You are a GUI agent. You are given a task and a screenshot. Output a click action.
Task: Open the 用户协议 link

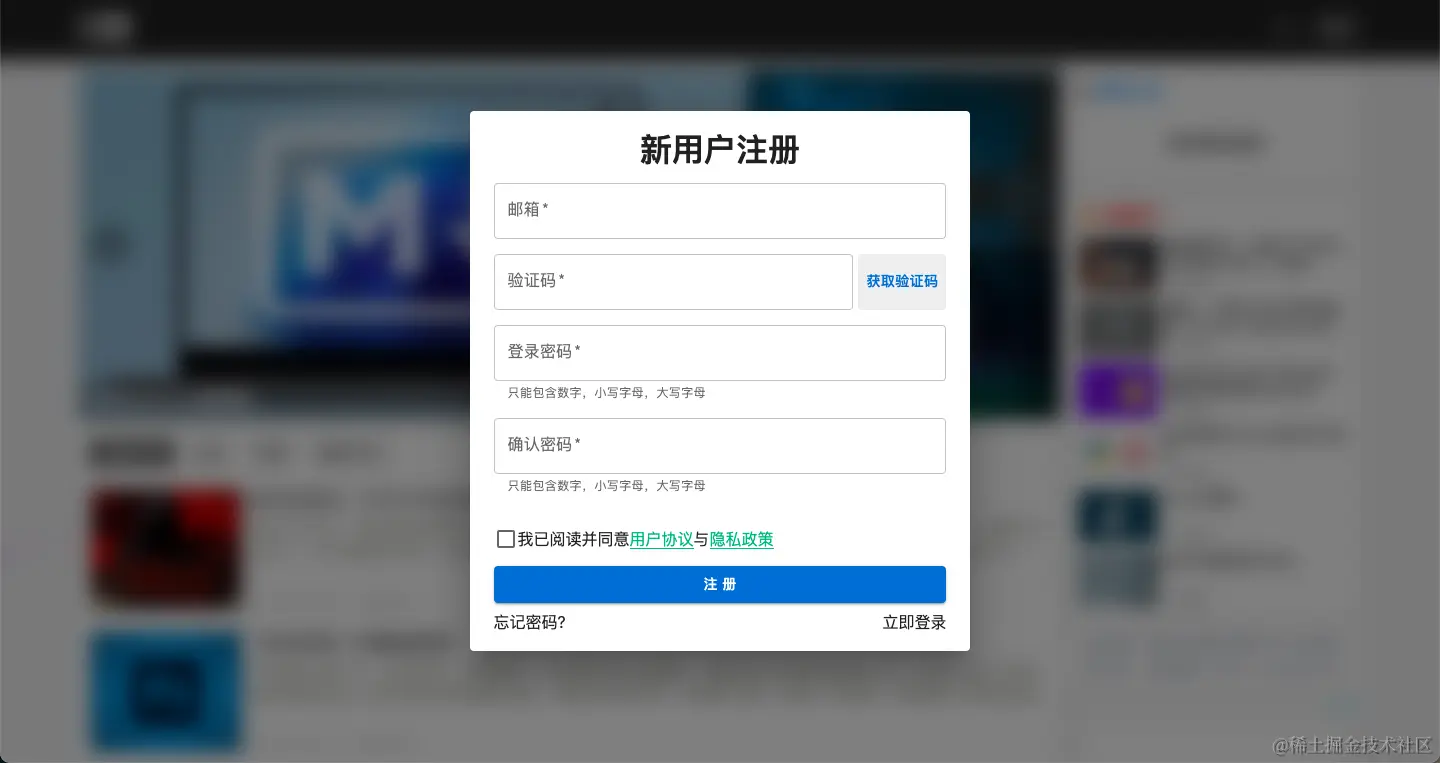[661, 540]
